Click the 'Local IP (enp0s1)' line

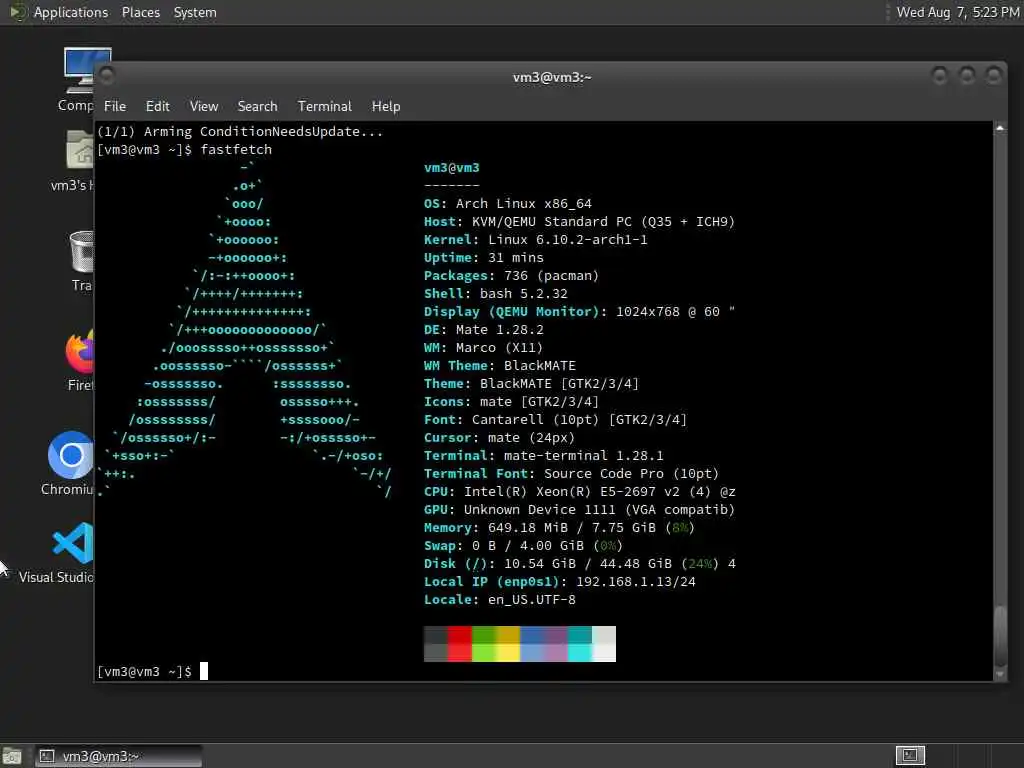(560, 582)
